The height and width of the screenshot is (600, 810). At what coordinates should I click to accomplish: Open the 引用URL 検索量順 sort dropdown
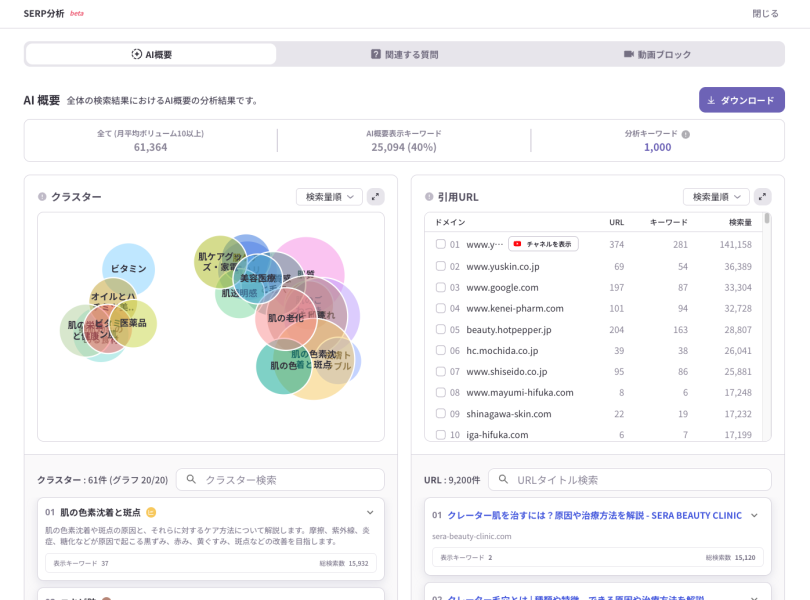(x=716, y=197)
